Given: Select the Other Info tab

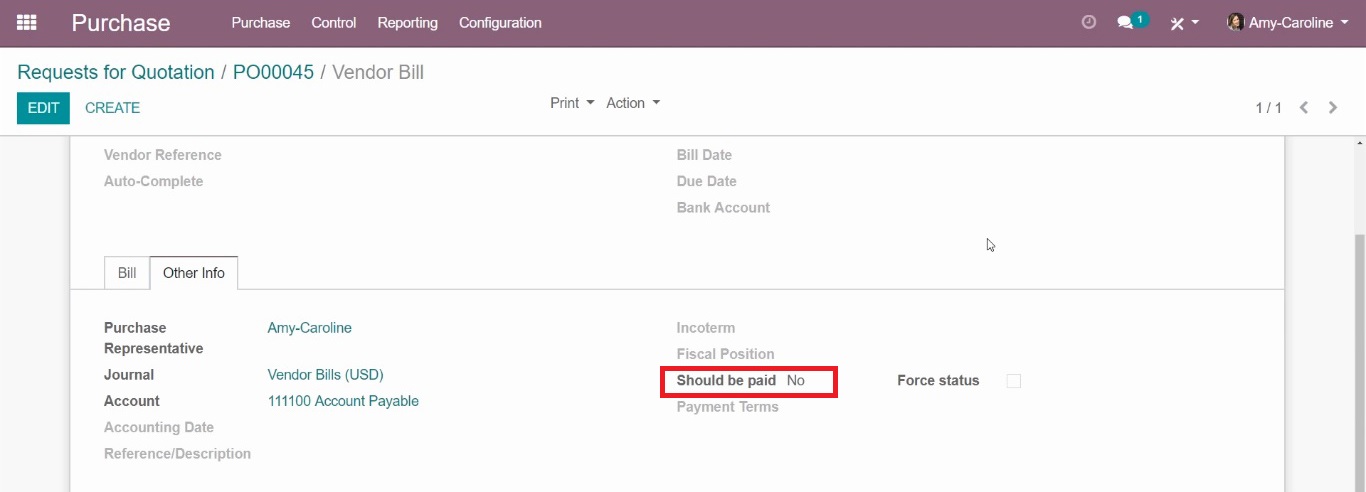Looking at the screenshot, I should tap(194, 273).
